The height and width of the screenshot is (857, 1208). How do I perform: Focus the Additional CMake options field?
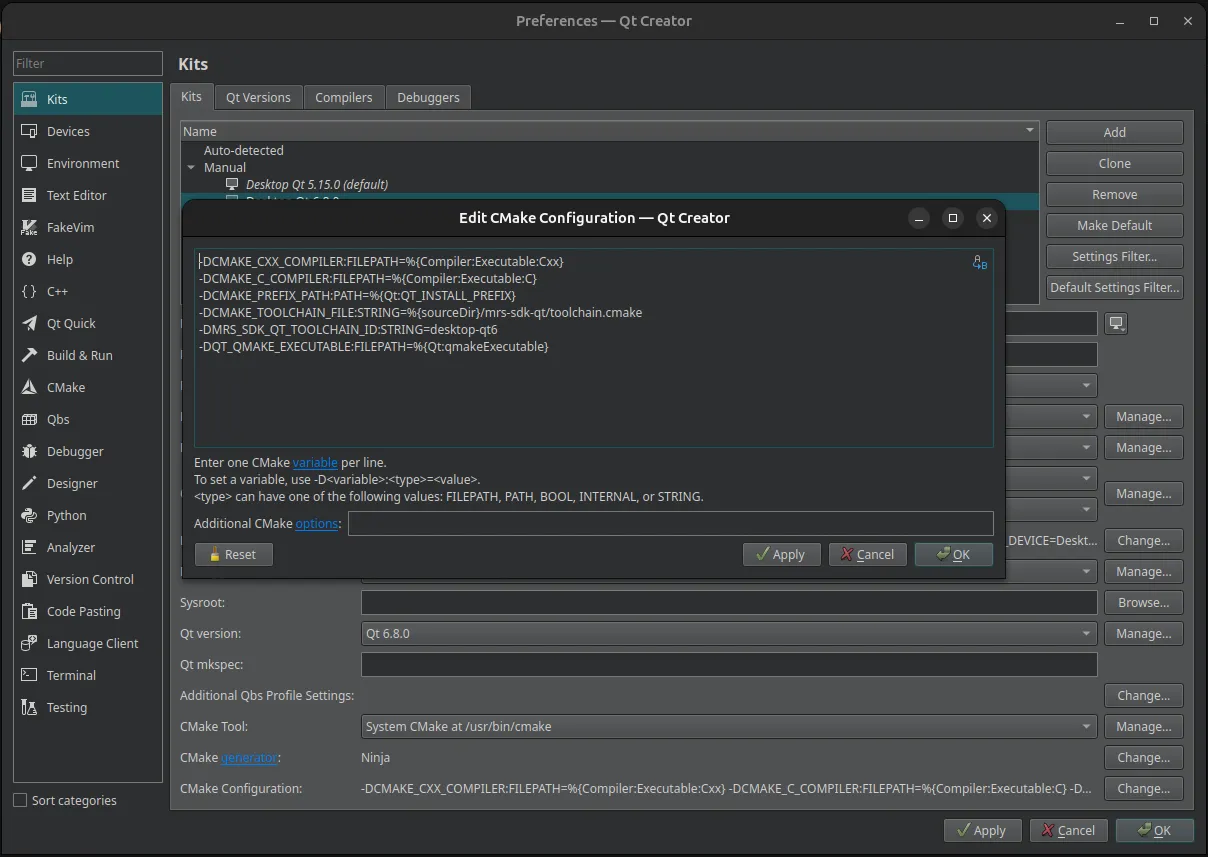[670, 523]
